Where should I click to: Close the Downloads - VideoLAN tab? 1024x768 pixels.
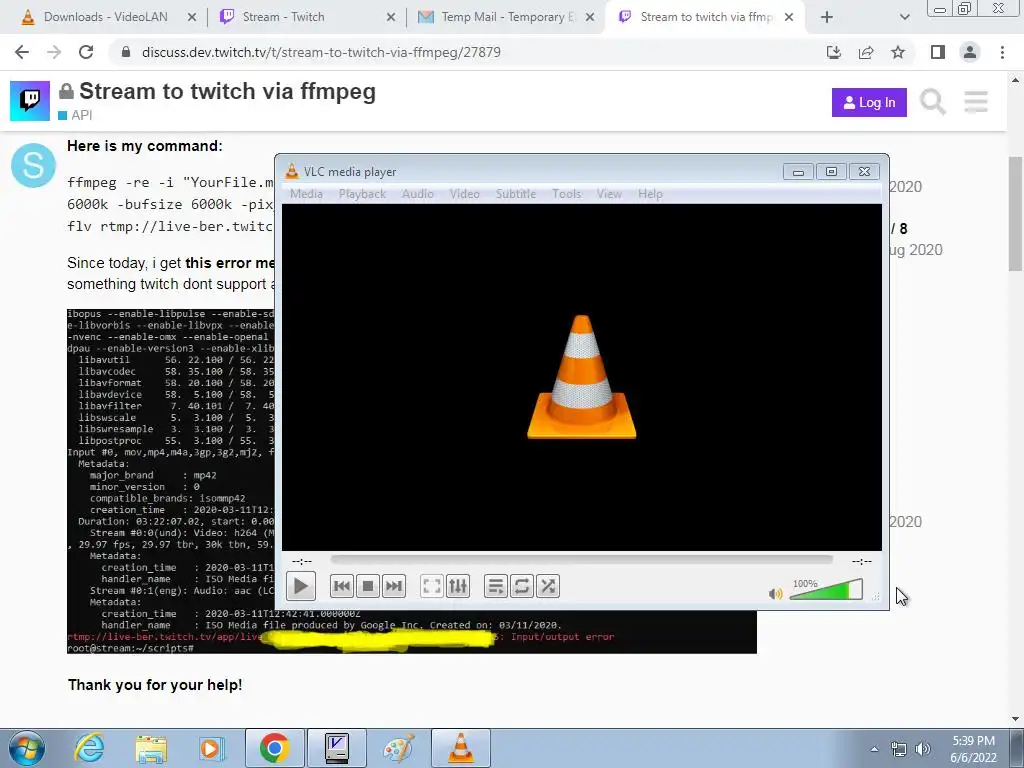point(191,17)
